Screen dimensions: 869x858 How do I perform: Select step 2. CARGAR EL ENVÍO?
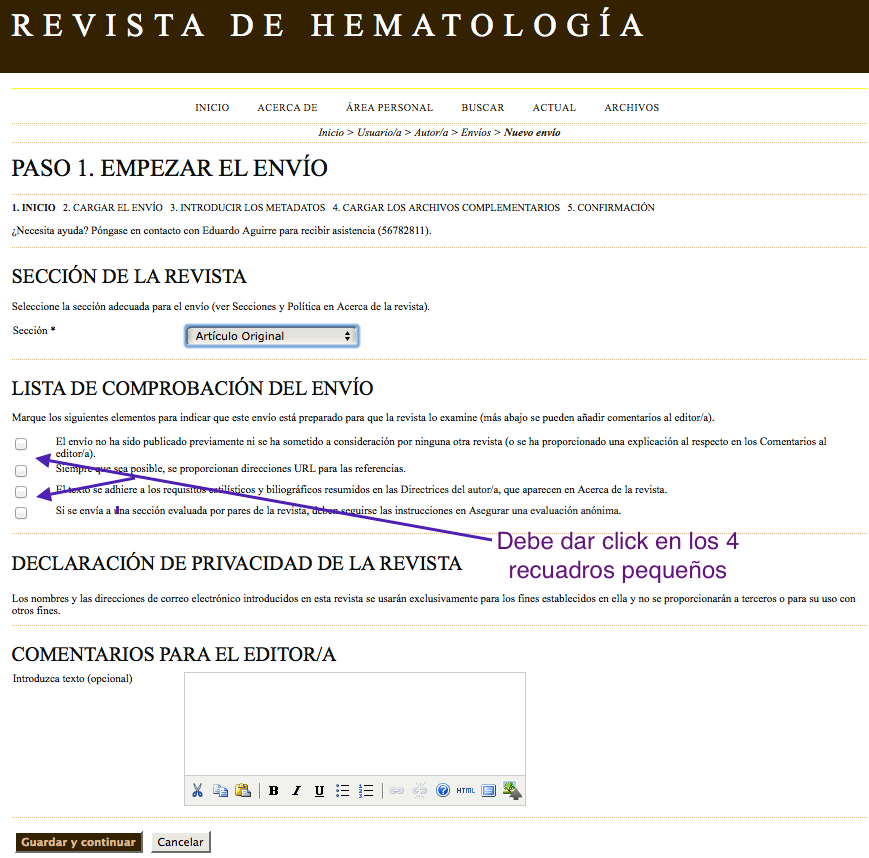pos(113,208)
